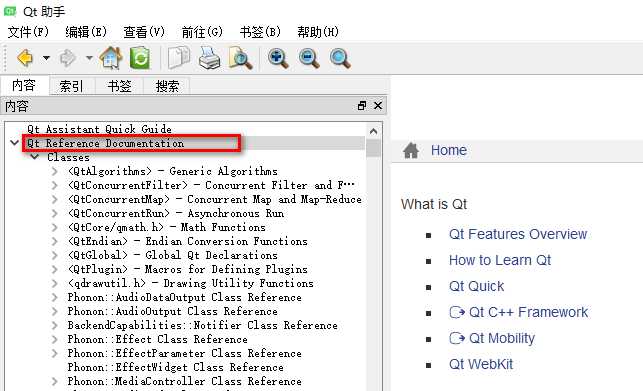Image resolution: width=643 pixels, height=391 pixels.
Task: Collapse the Qt Reference Documentation node
Action: coord(15,143)
